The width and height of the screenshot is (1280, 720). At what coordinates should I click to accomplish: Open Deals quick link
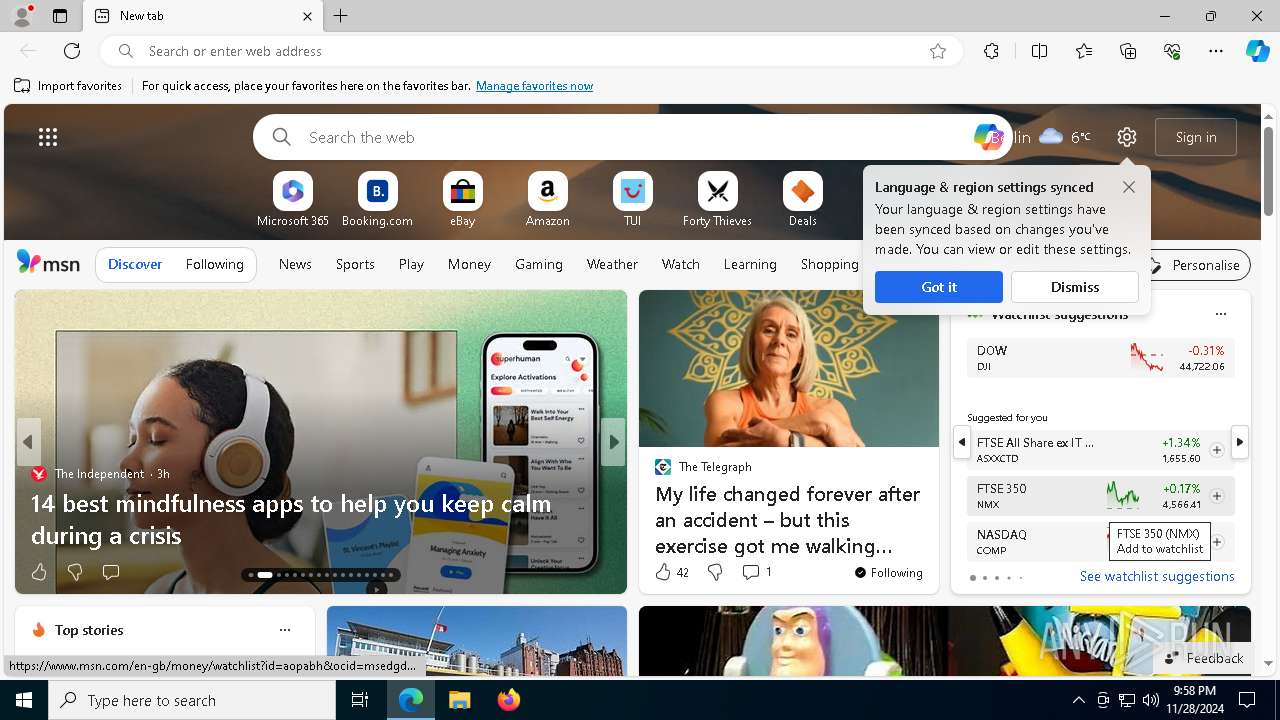[x=802, y=200]
